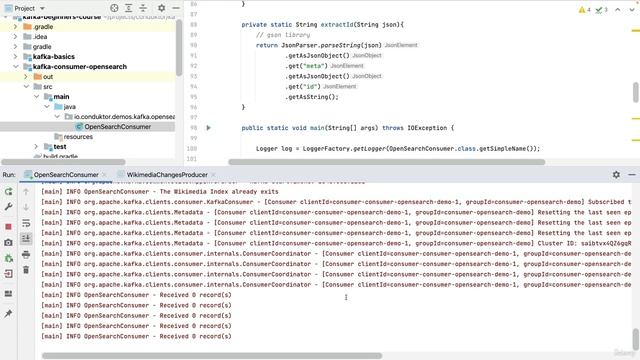Click the Restore Layout icon in Run sidebar

pos(8,293)
